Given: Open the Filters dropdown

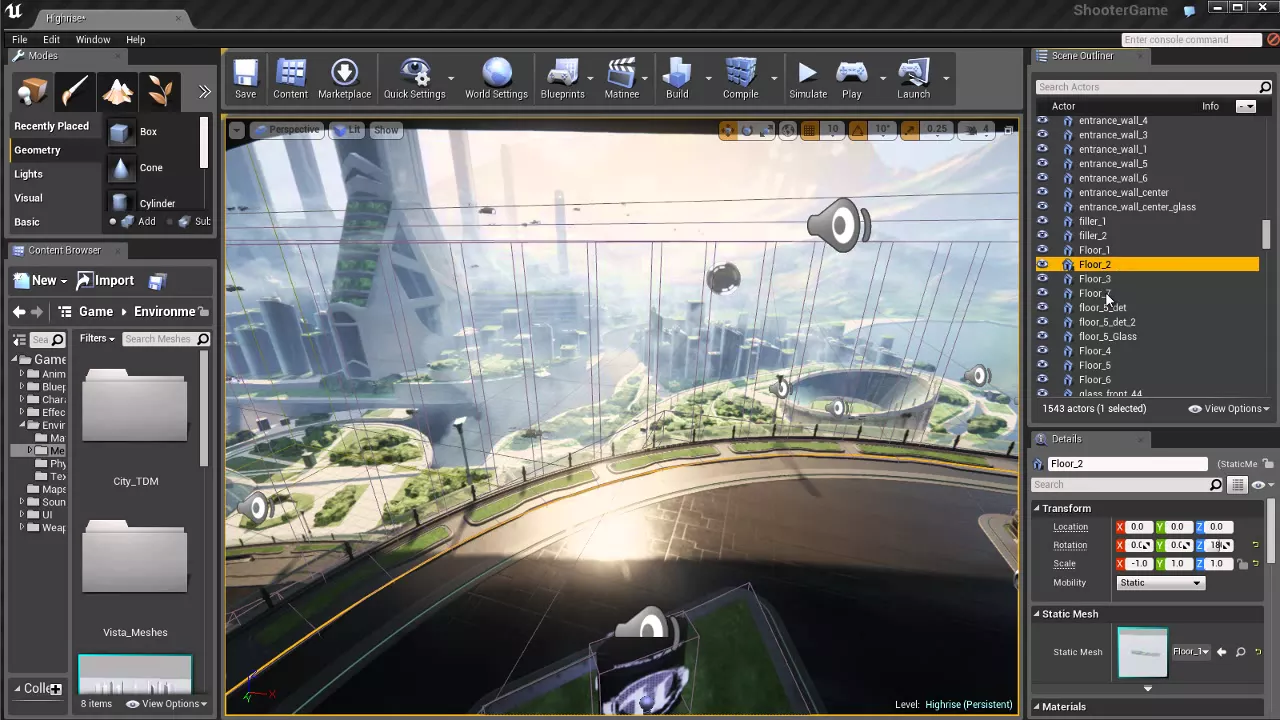Looking at the screenshot, I should pos(98,339).
